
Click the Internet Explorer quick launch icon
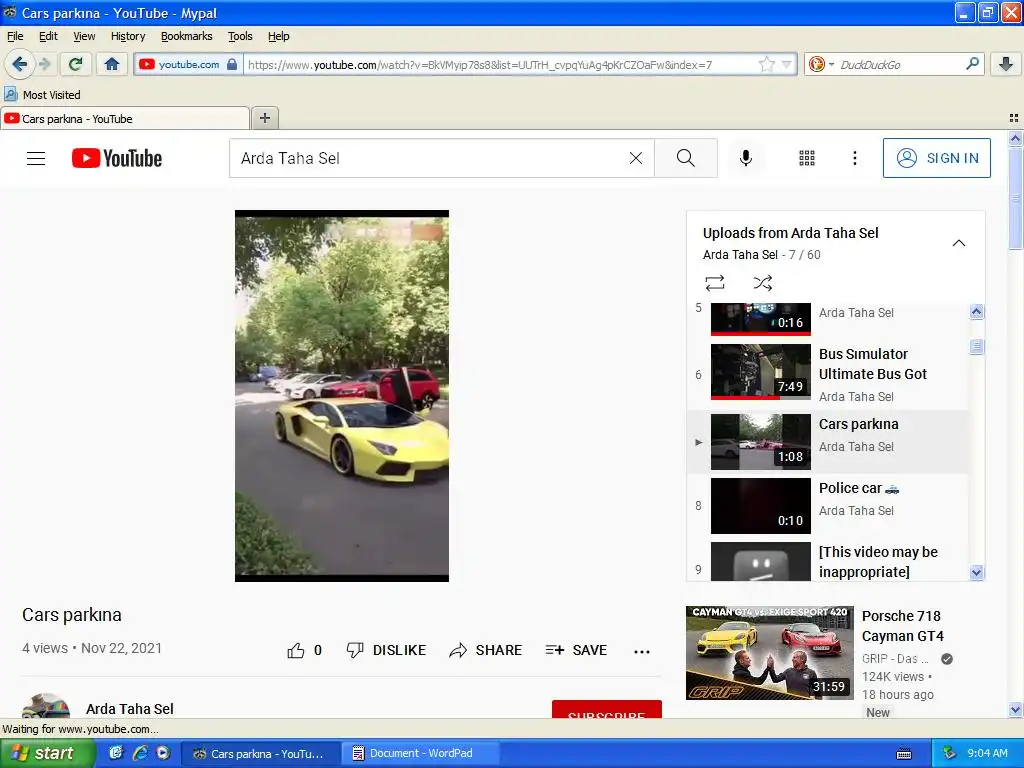(139, 753)
